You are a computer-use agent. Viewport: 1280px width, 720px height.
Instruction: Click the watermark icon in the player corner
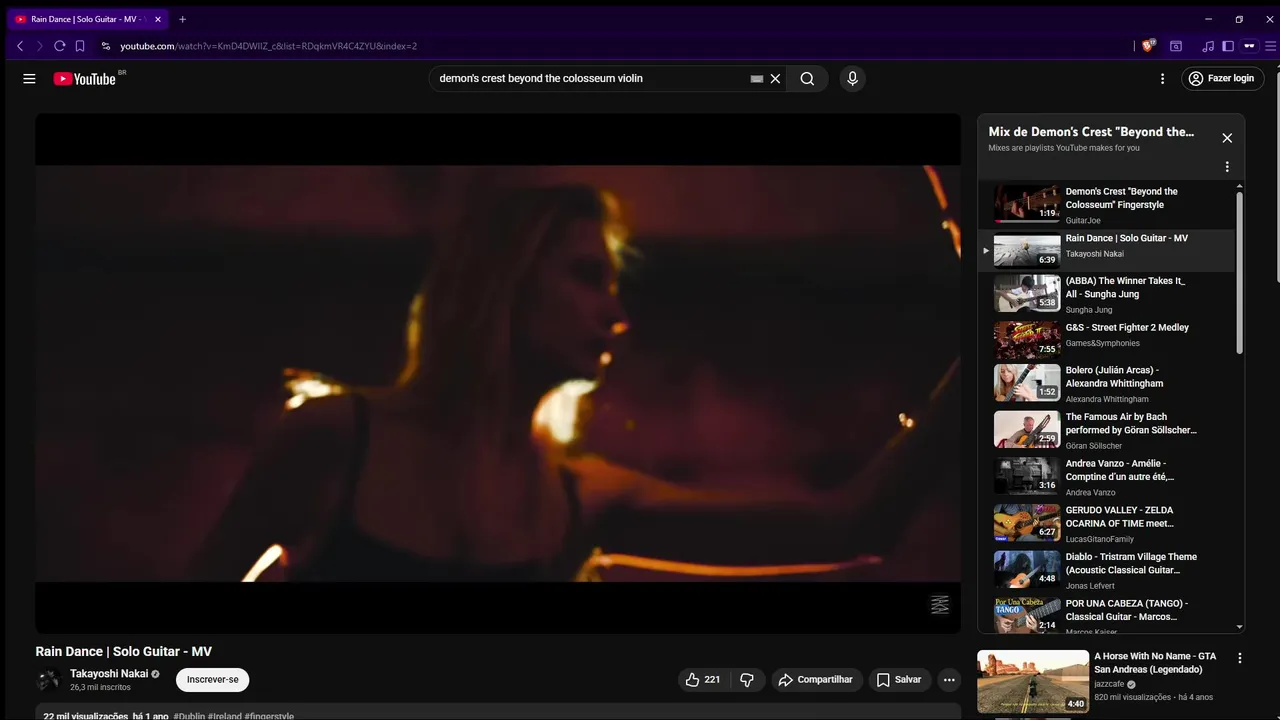pyautogui.click(x=940, y=605)
